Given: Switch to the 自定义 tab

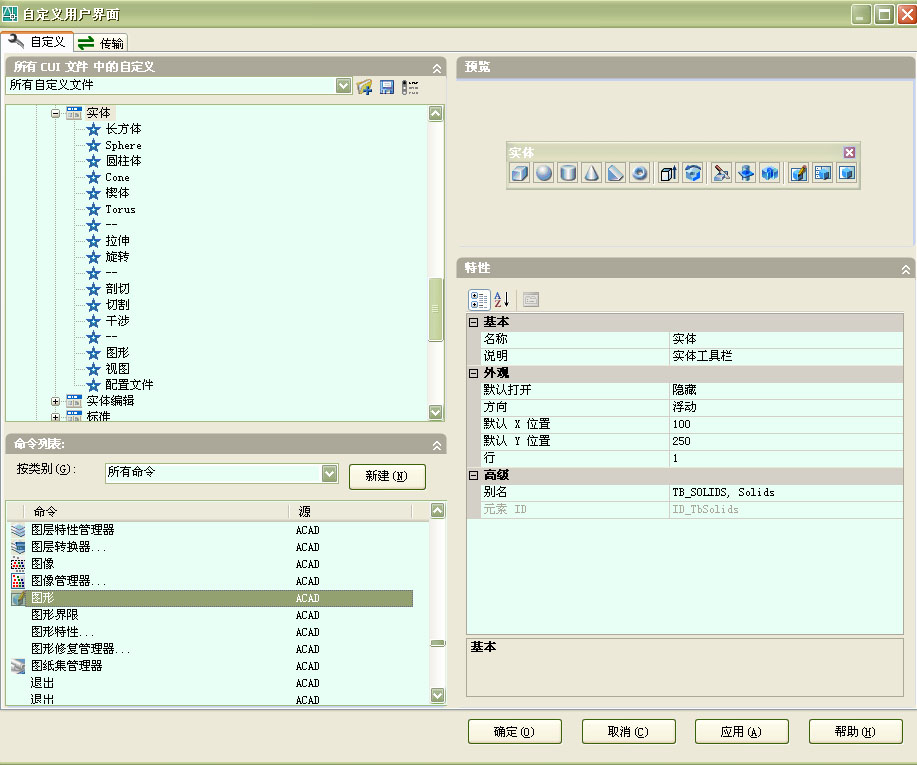Looking at the screenshot, I should pyautogui.click(x=36, y=42).
